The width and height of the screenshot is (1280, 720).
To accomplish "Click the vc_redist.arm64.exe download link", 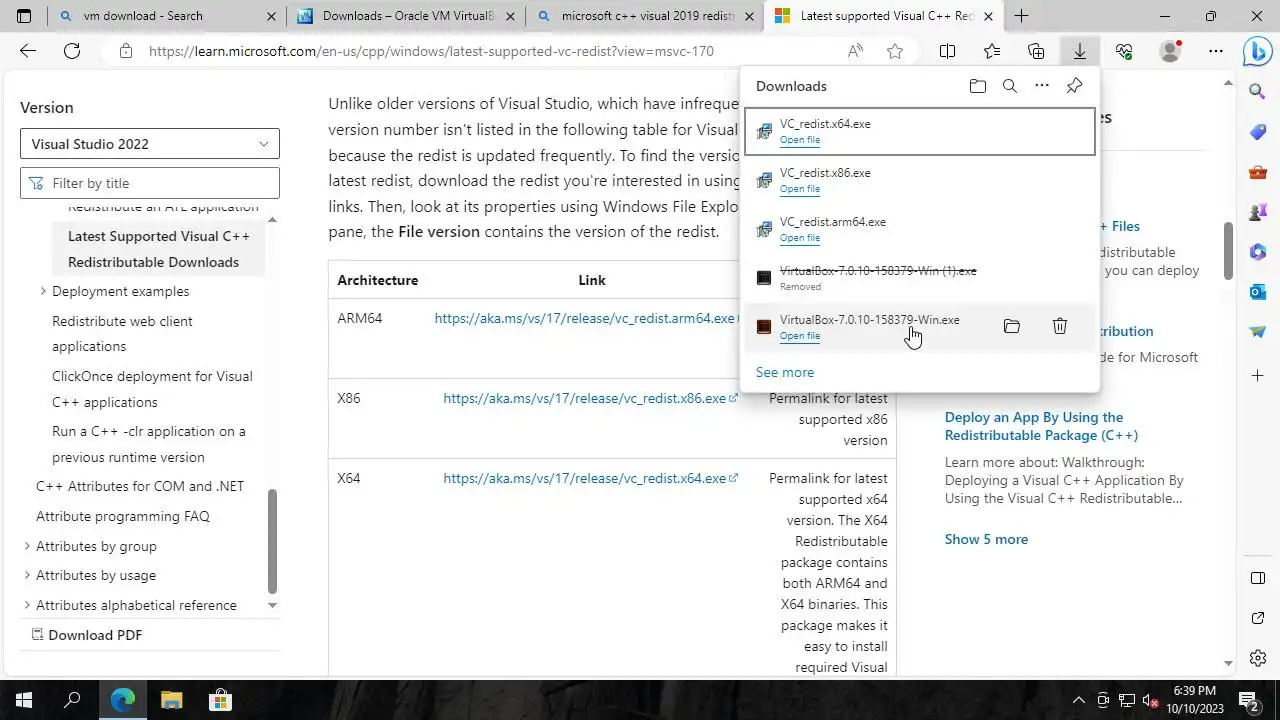I will pos(587,318).
